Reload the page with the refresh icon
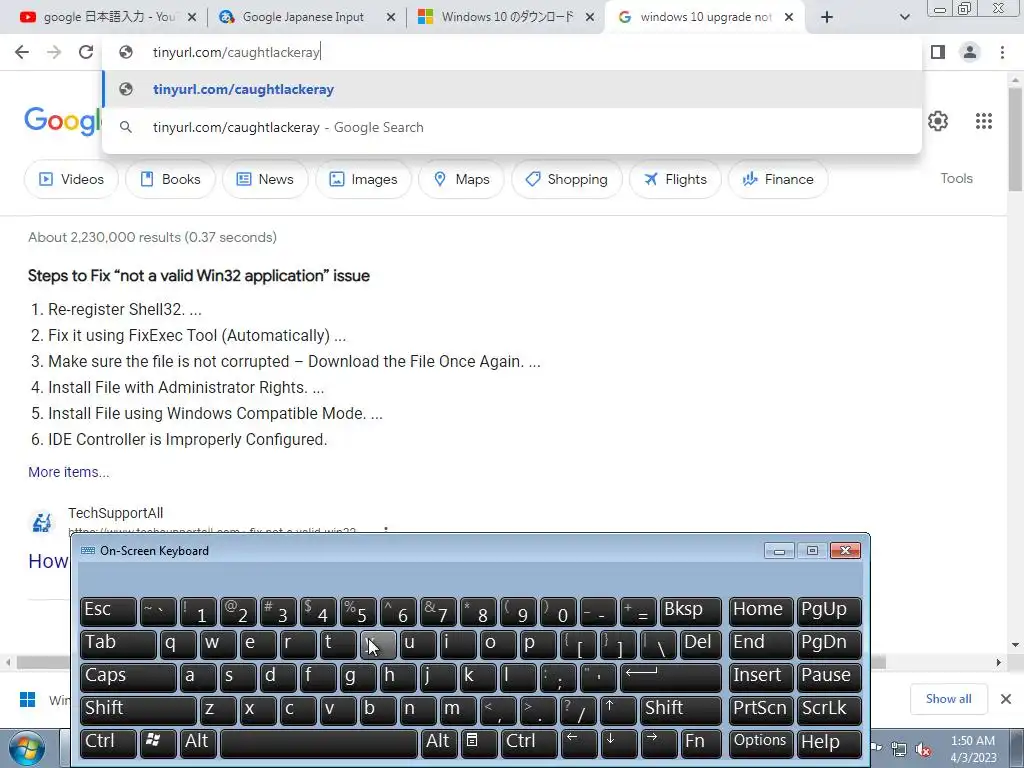This screenshot has width=1024, height=768. [86, 52]
